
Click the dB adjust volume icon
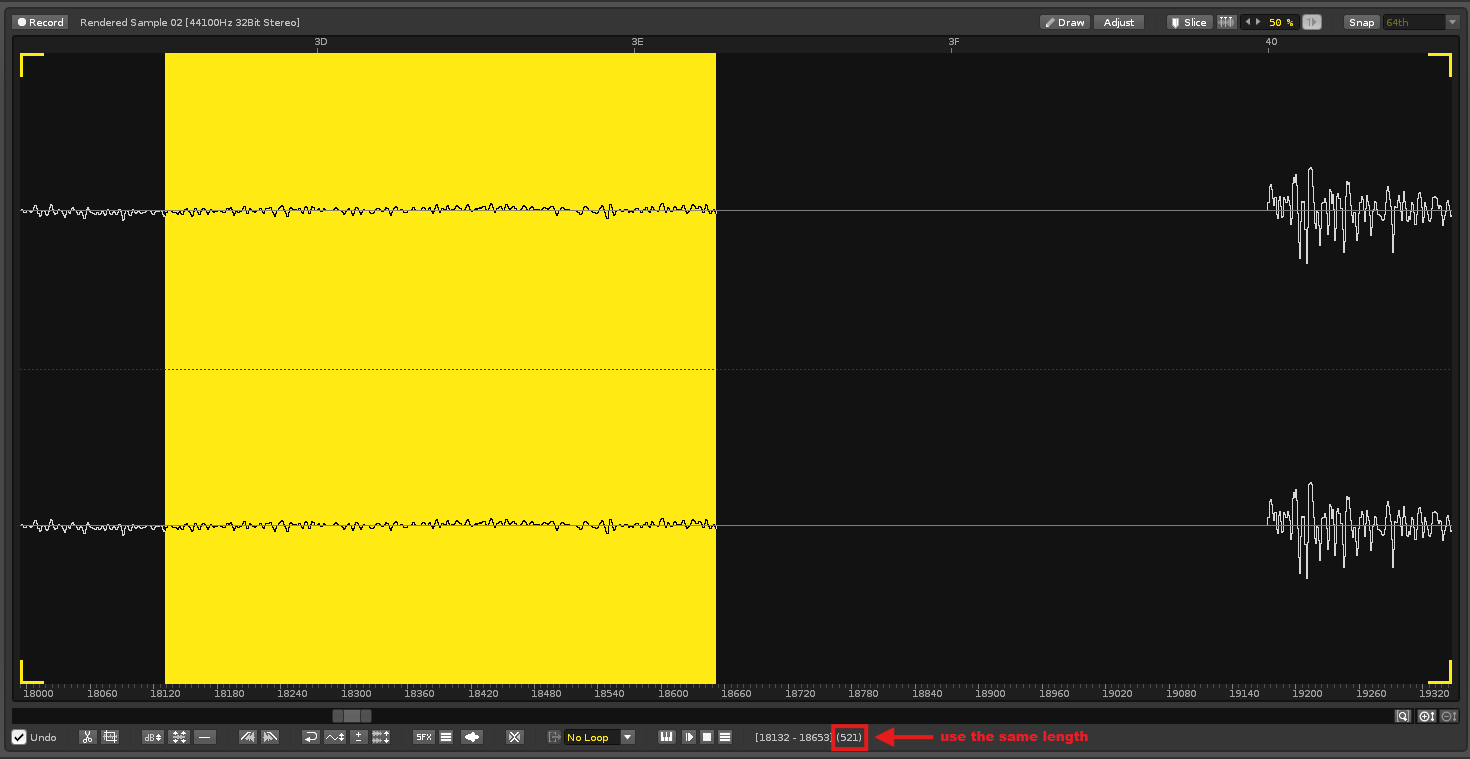(x=153, y=737)
